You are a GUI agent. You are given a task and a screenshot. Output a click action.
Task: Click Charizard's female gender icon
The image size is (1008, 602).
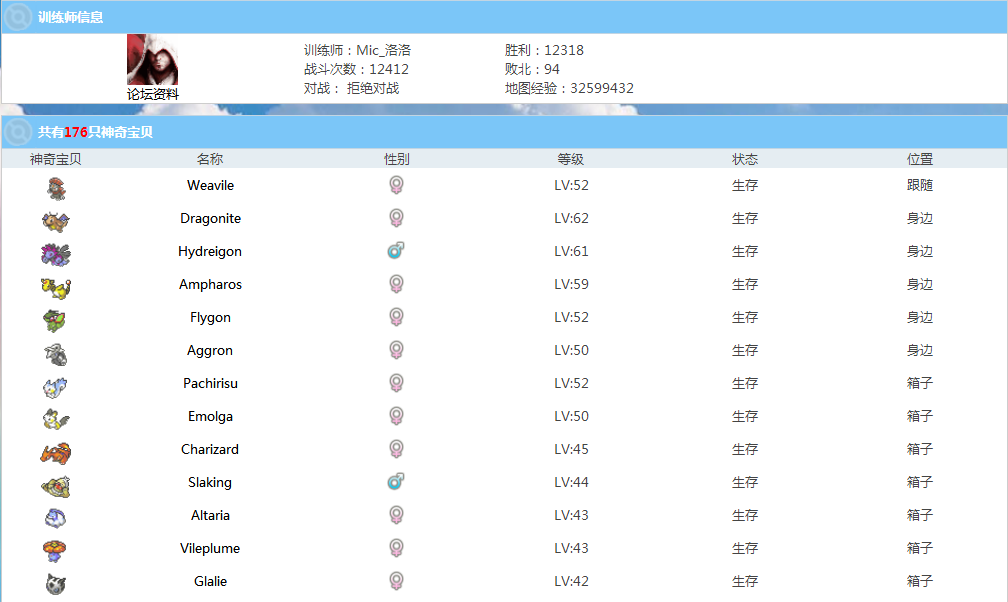[x=397, y=449]
